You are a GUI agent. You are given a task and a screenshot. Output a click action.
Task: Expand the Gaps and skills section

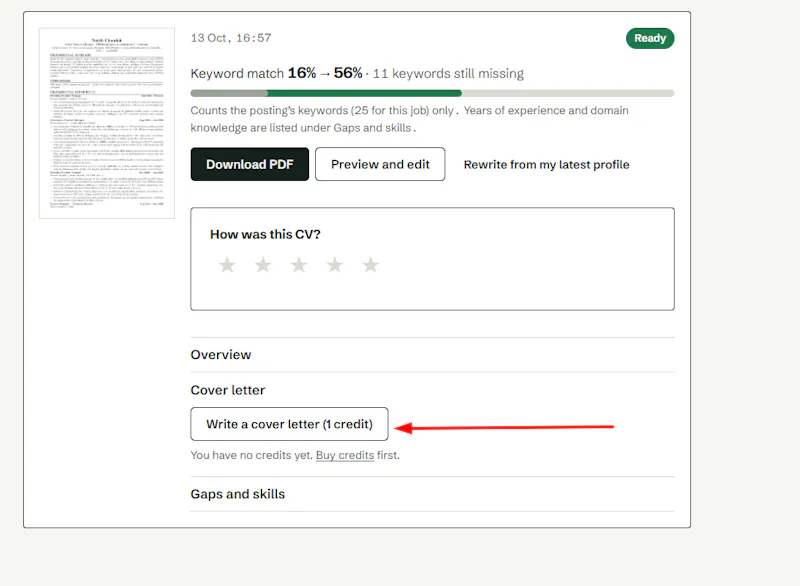tap(432, 494)
